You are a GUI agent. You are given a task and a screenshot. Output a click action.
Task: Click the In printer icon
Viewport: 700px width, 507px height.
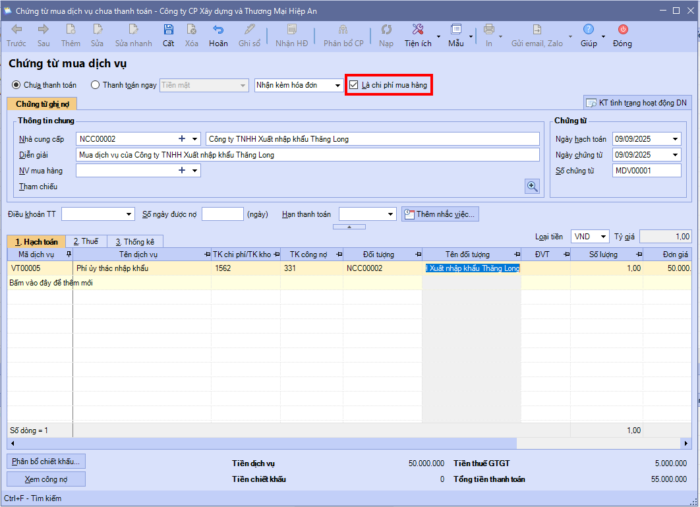click(x=489, y=29)
